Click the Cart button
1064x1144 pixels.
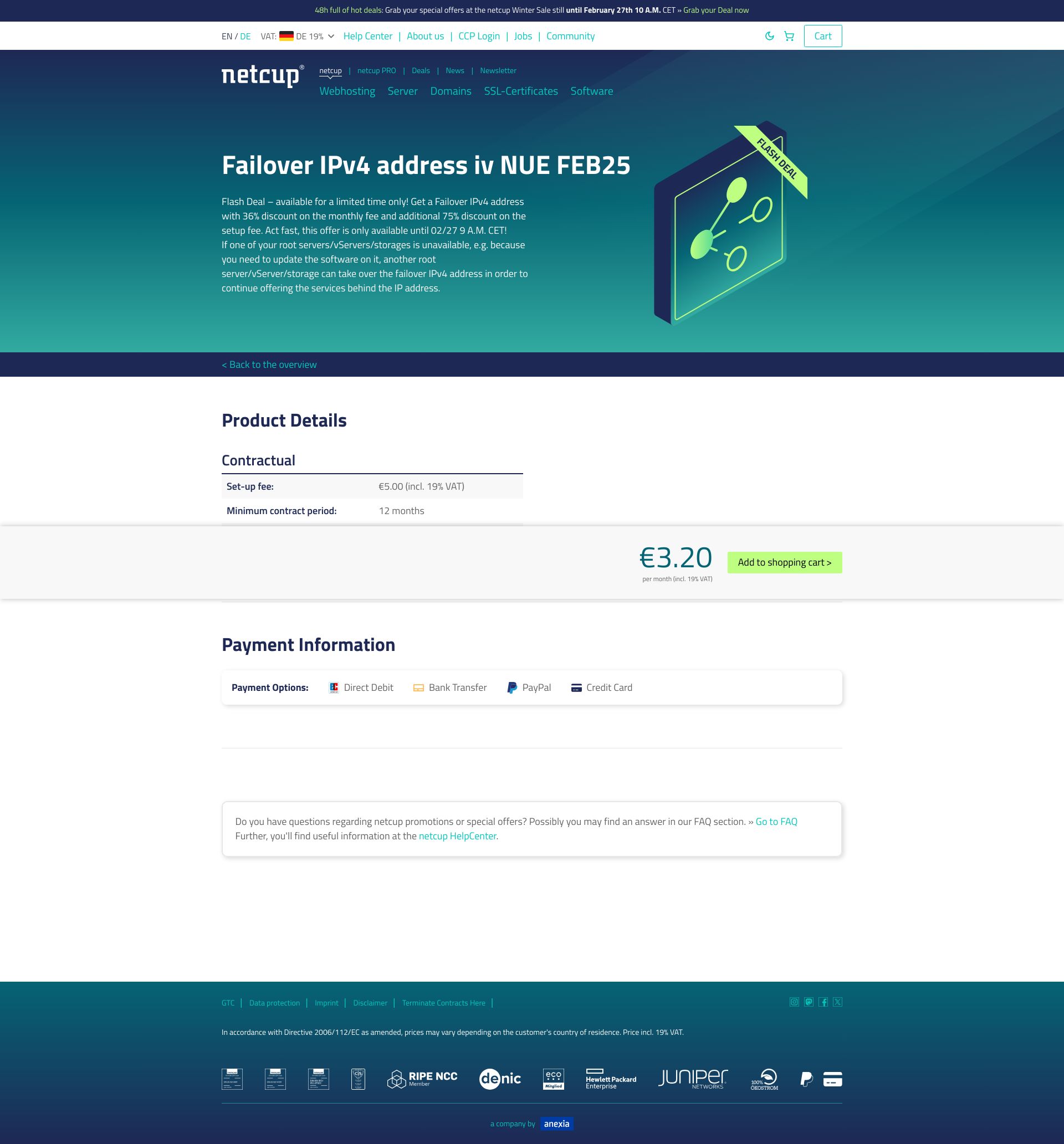coord(823,36)
